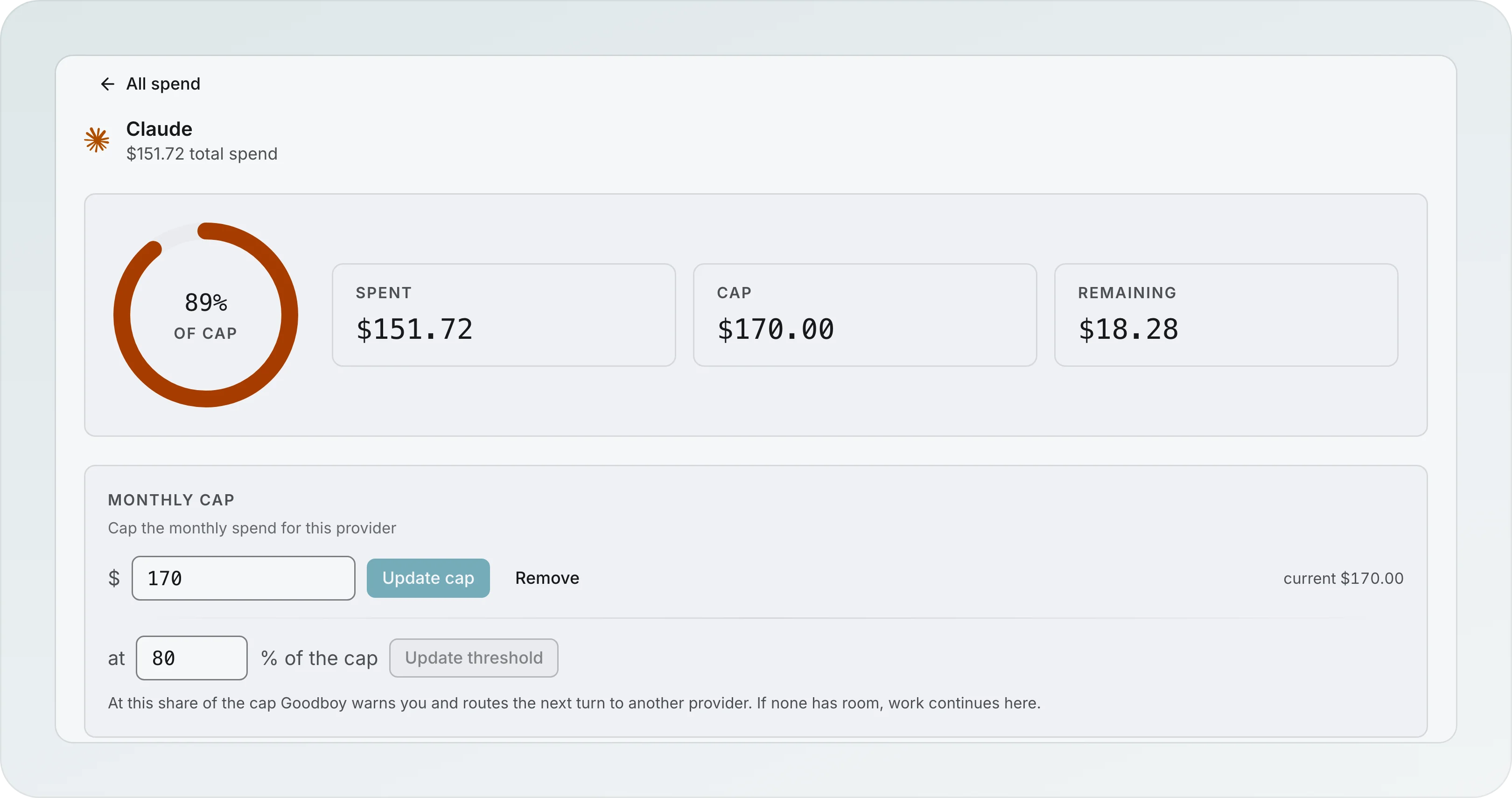Click the 89% of cap progress ring
The height and width of the screenshot is (798, 1512).
click(205, 315)
